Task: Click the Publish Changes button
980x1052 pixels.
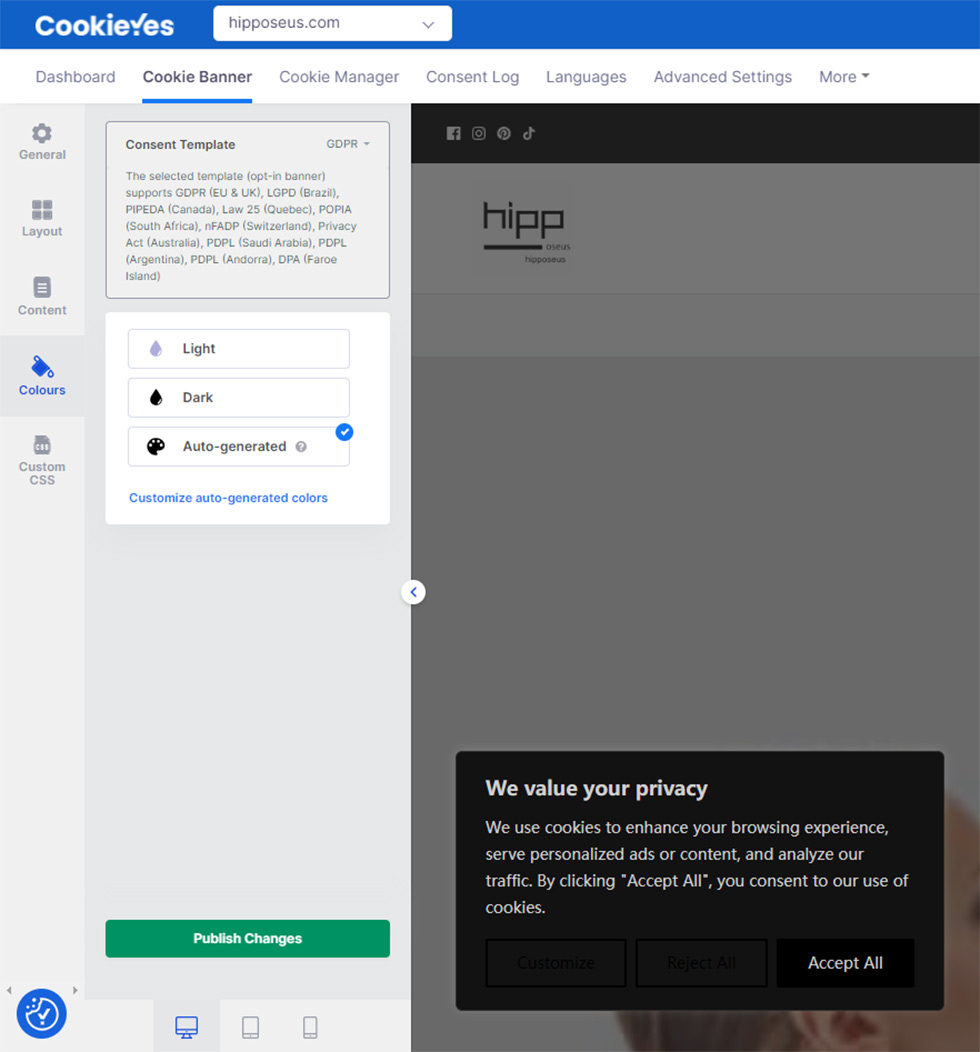Action: pos(247,938)
